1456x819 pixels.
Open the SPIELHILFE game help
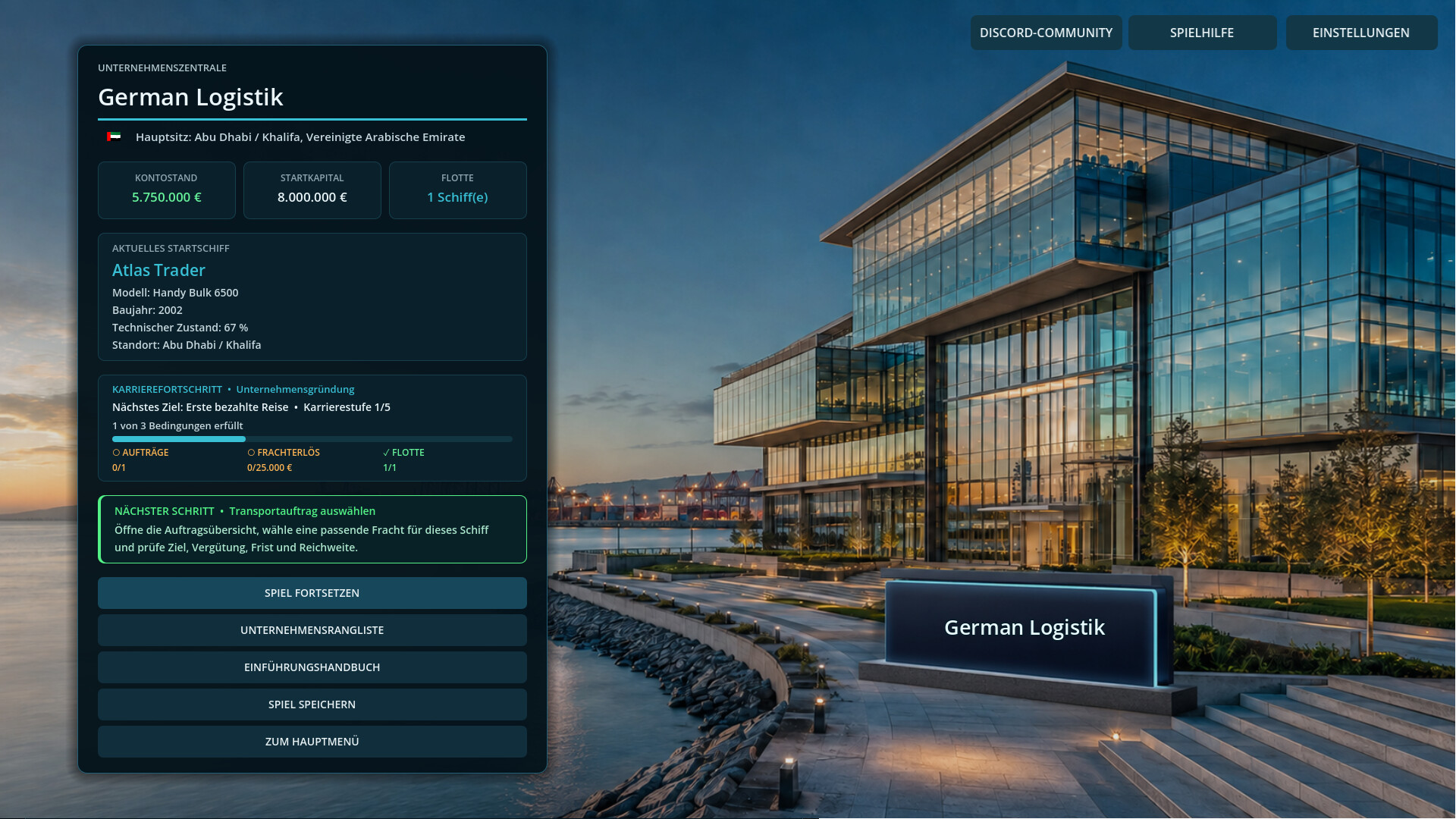[1202, 33]
